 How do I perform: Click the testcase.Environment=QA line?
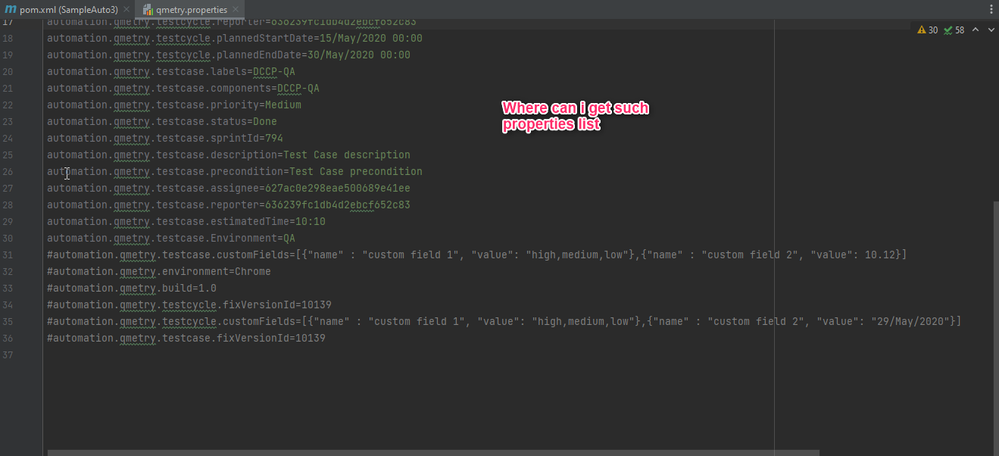[x=171, y=238]
